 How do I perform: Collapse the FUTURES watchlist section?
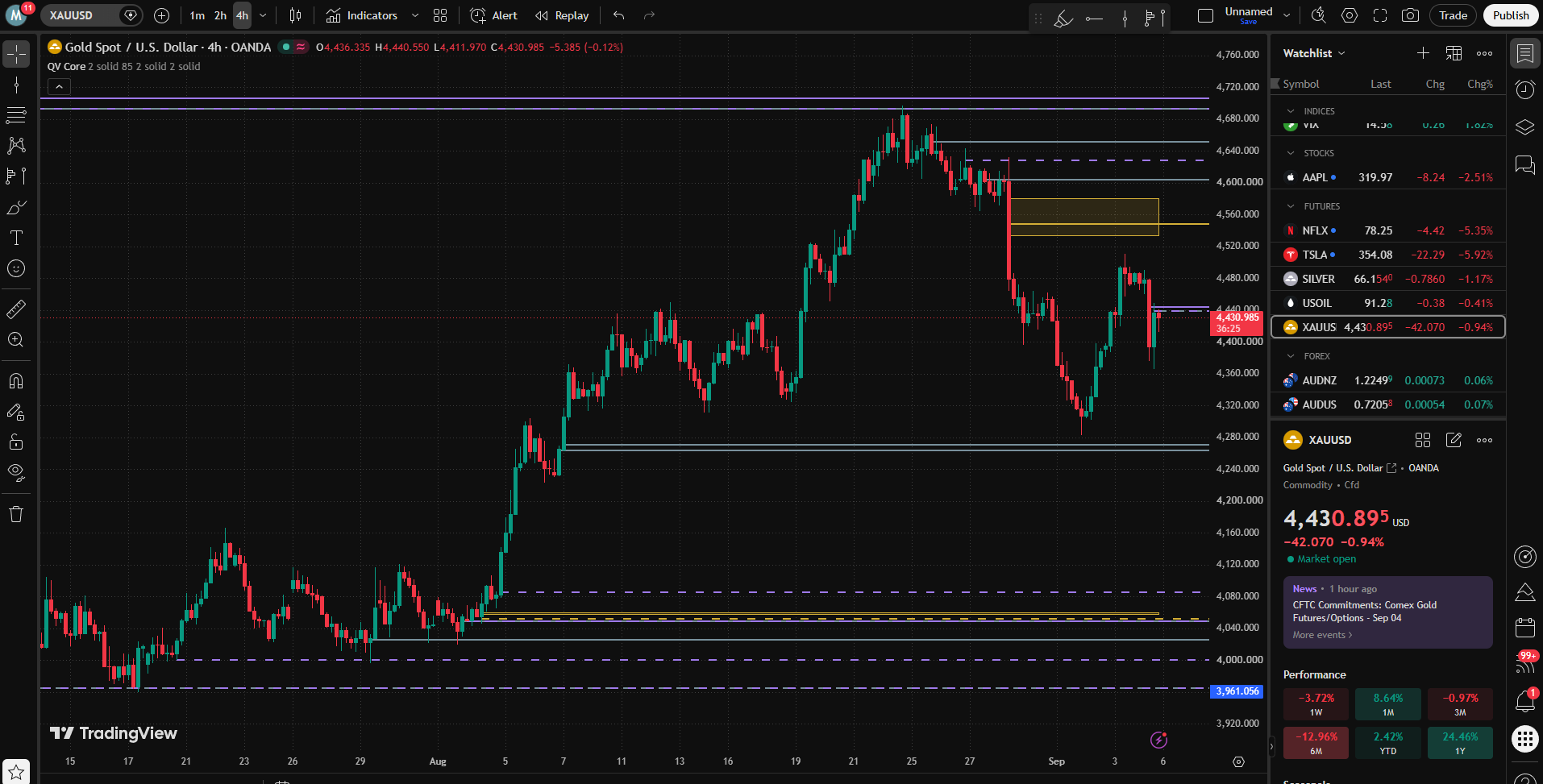pos(1291,206)
